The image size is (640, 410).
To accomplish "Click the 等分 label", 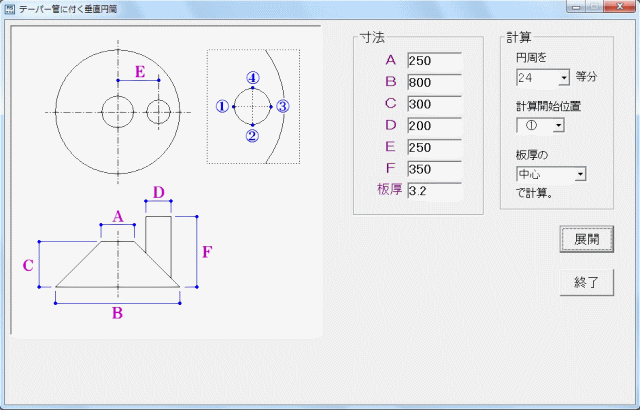I will click(x=586, y=77).
